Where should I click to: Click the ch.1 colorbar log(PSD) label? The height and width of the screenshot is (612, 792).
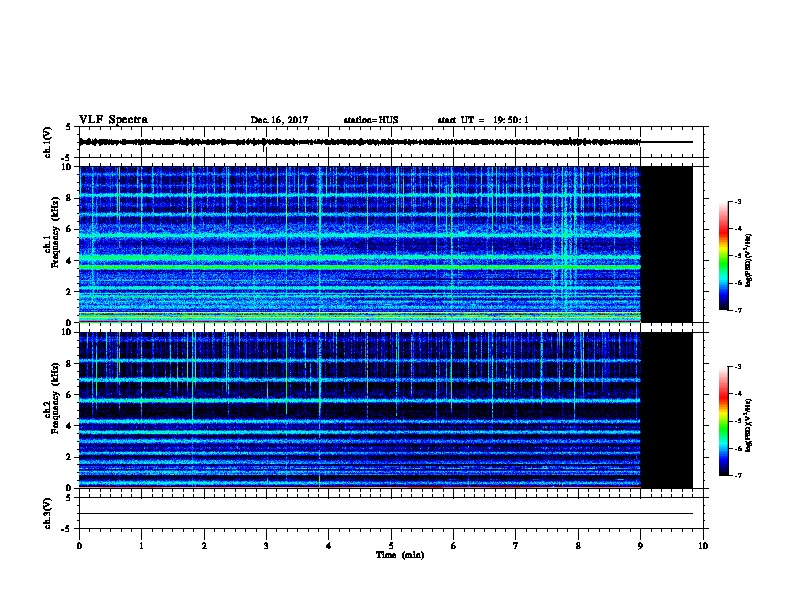748,260
